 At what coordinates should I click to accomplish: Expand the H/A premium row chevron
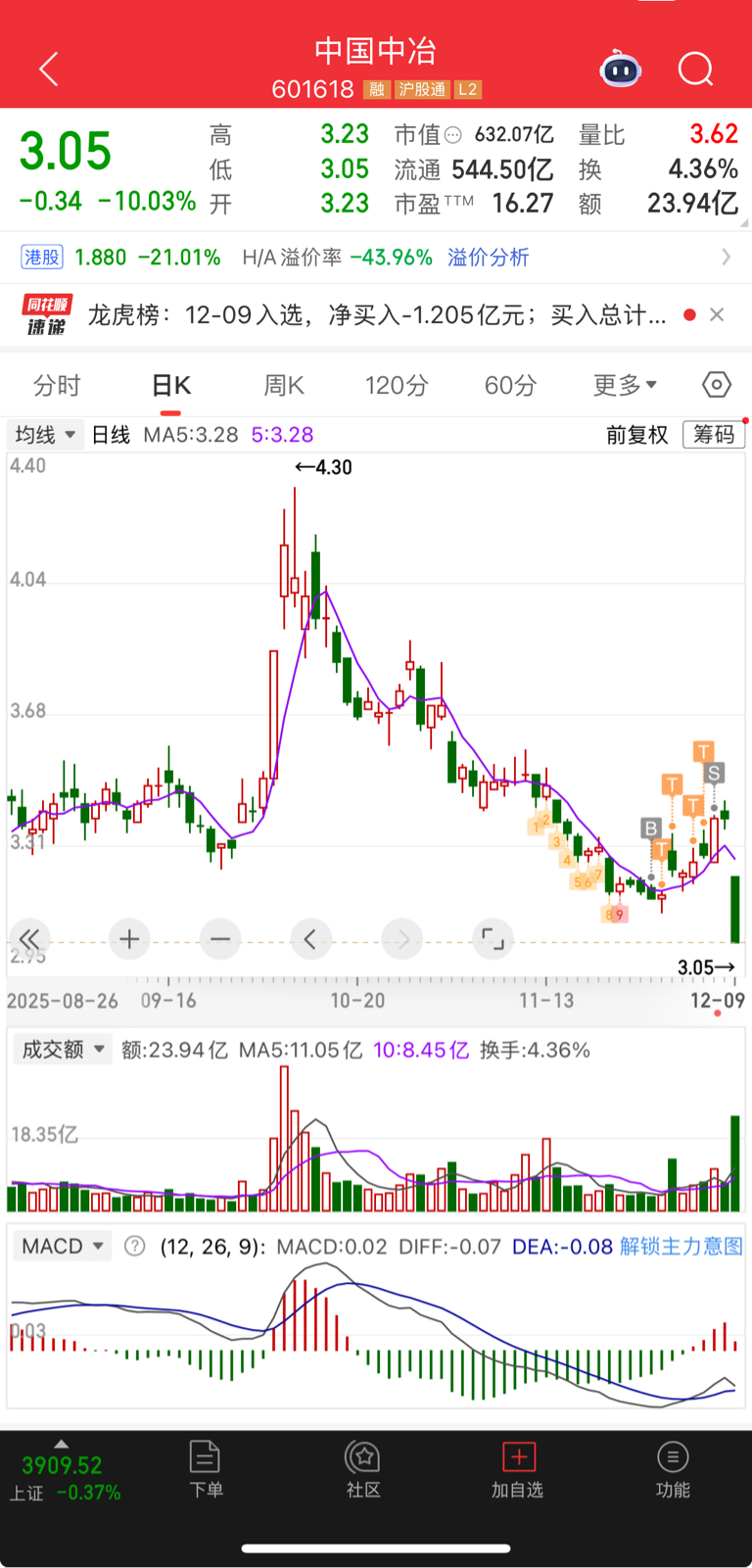point(726,258)
